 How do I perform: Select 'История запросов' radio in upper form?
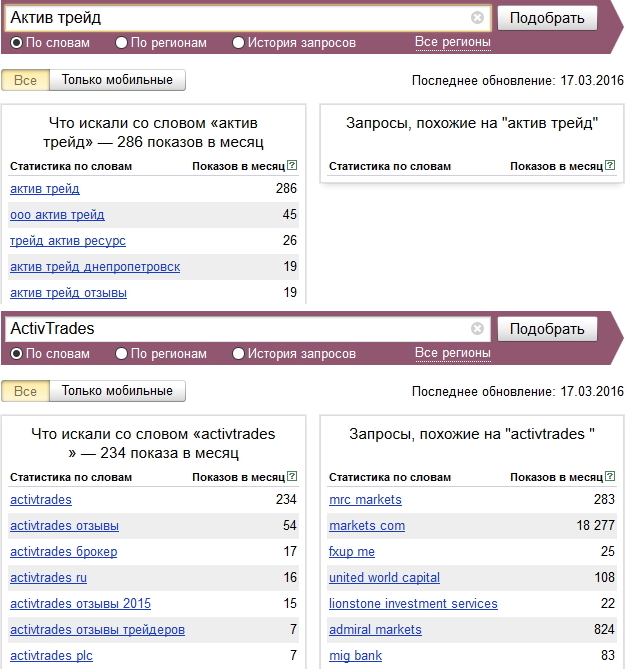pos(238,42)
